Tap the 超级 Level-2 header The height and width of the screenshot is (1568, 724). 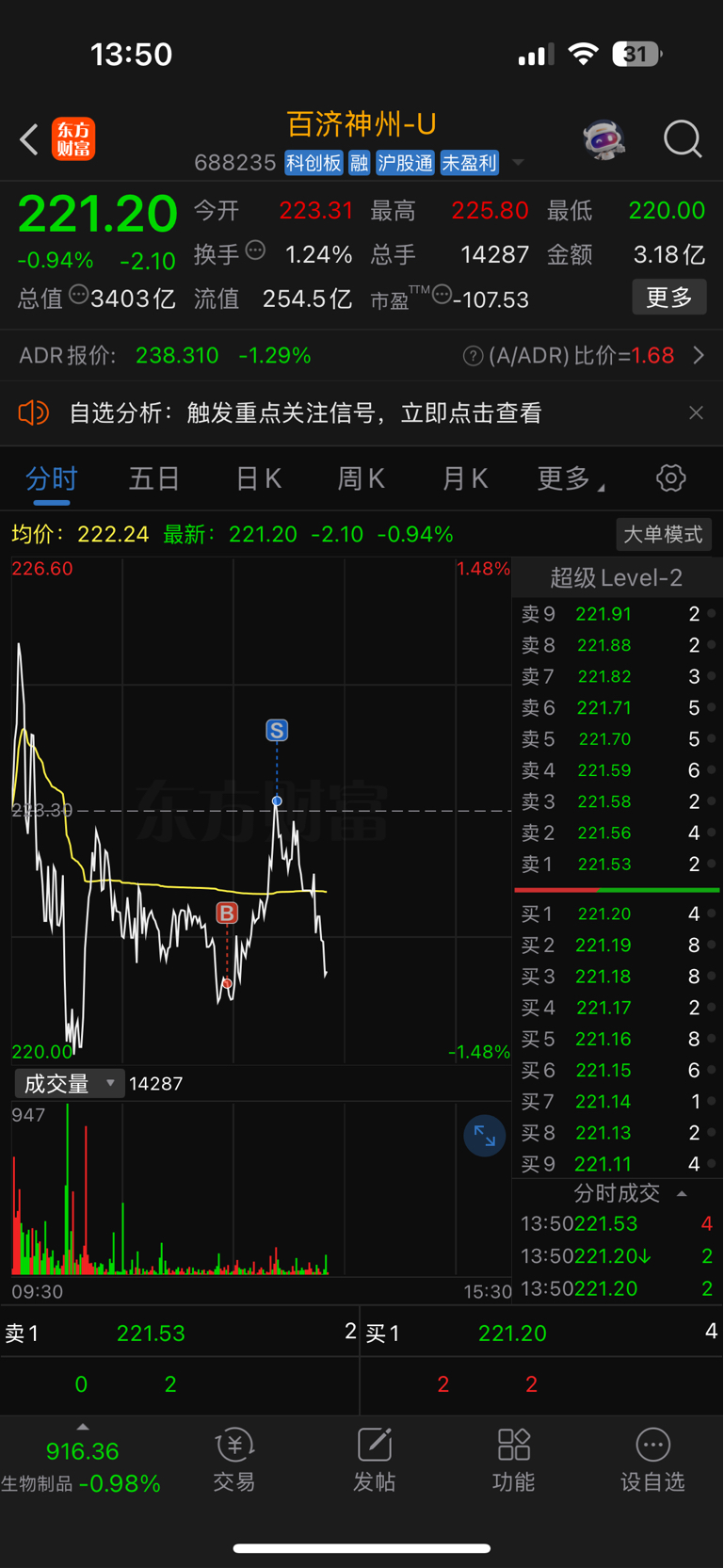point(616,577)
